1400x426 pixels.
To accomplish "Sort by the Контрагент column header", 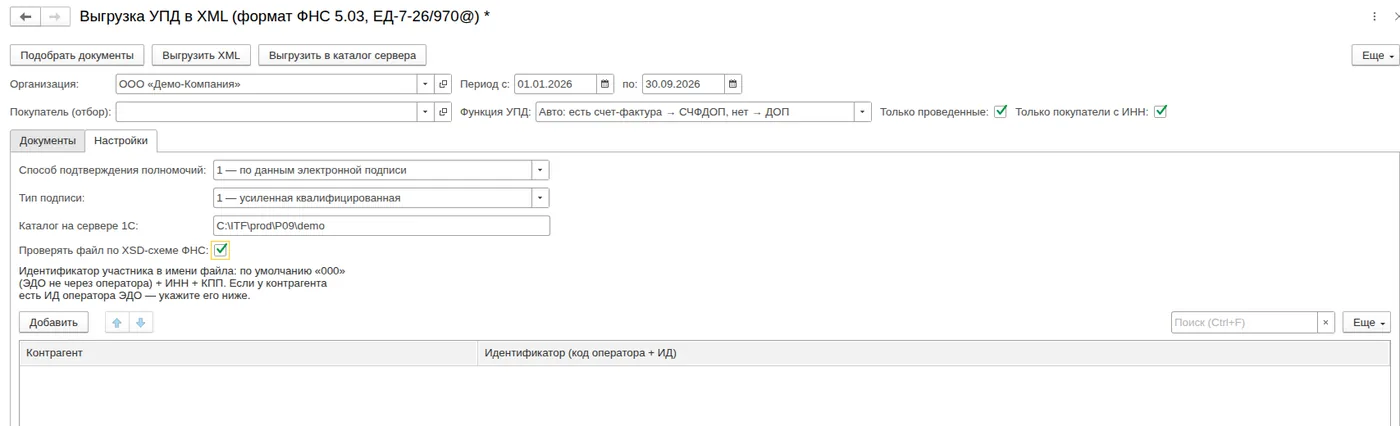I will [x=249, y=353].
